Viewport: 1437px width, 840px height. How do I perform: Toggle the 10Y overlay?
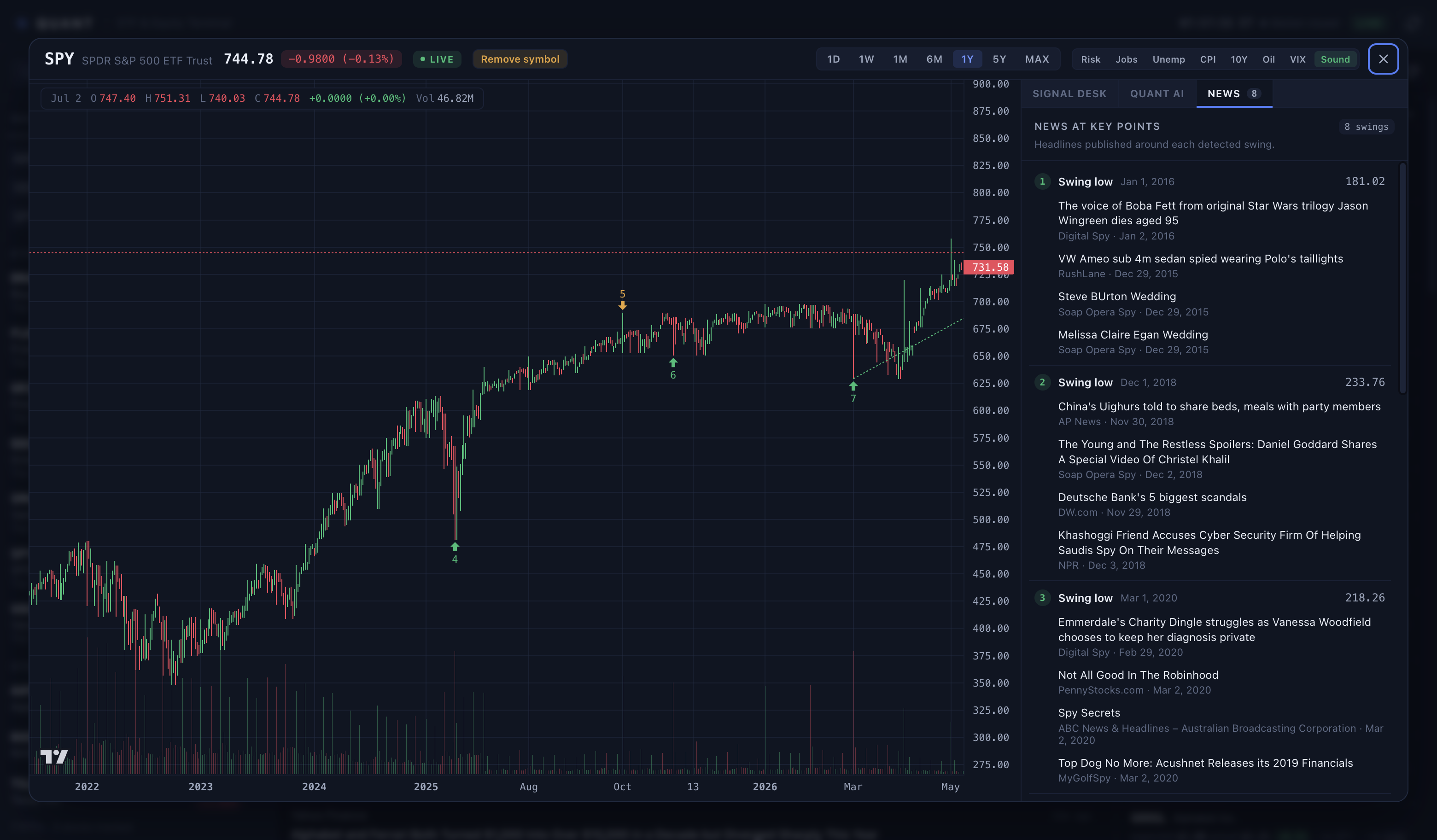coord(1238,59)
